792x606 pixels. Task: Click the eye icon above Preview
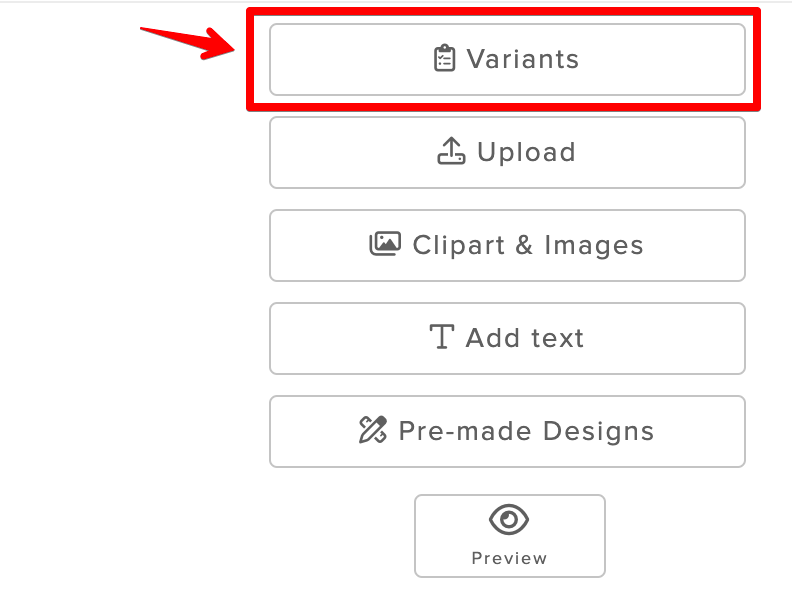coord(509,519)
